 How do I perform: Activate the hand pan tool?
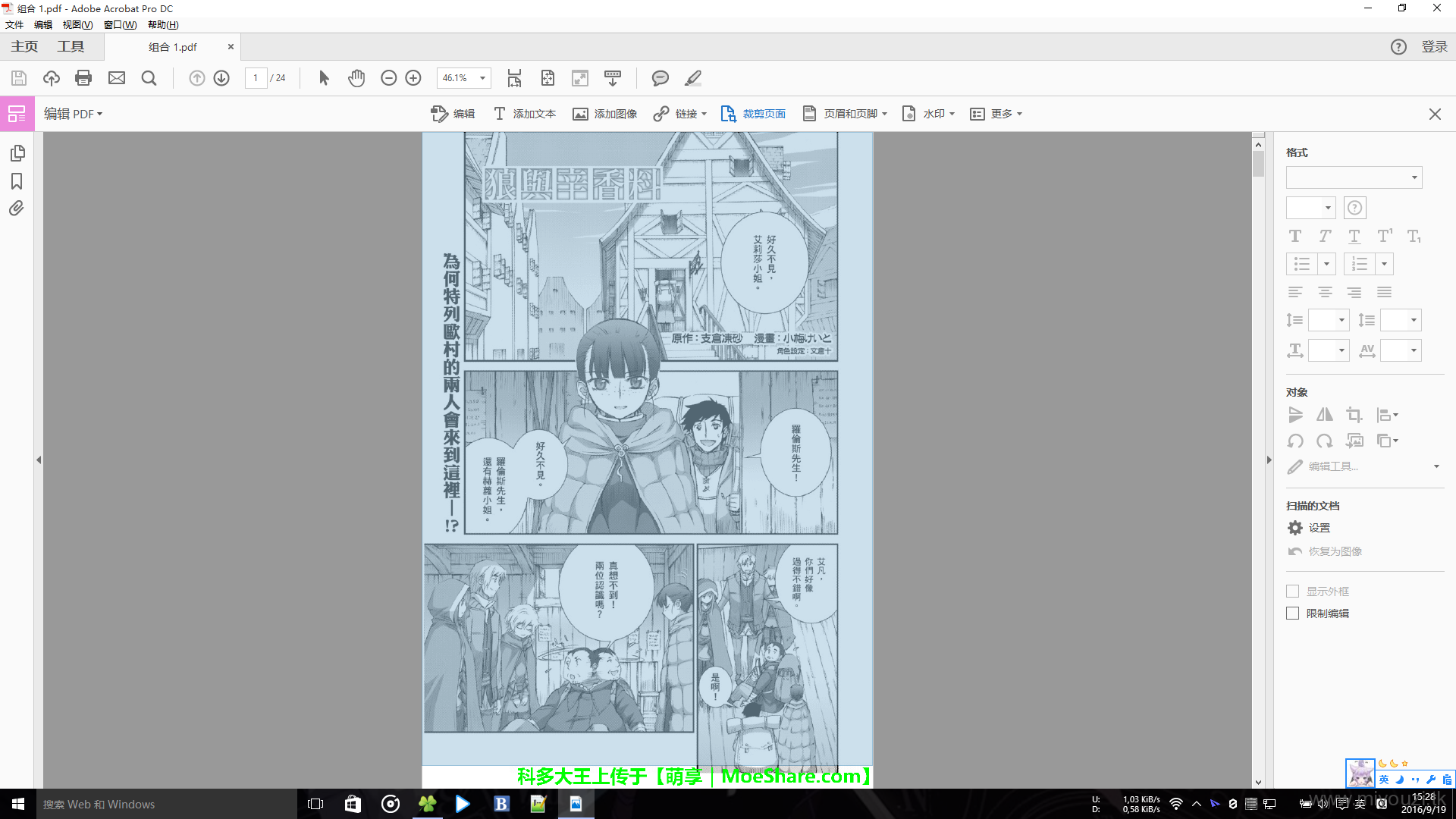[356, 78]
